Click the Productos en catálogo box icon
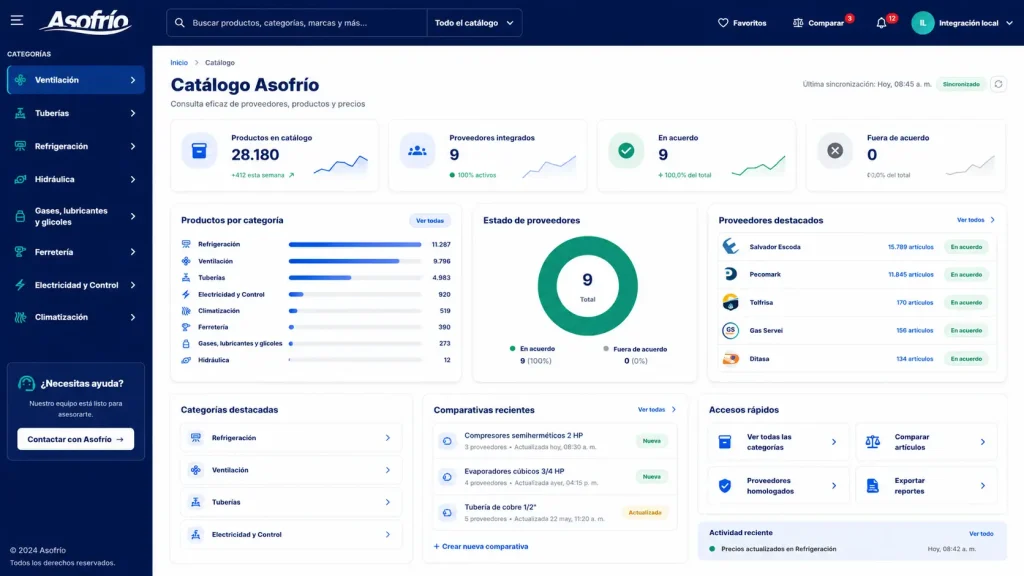Screen dimensions: 1024x576 [x=199, y=151]
